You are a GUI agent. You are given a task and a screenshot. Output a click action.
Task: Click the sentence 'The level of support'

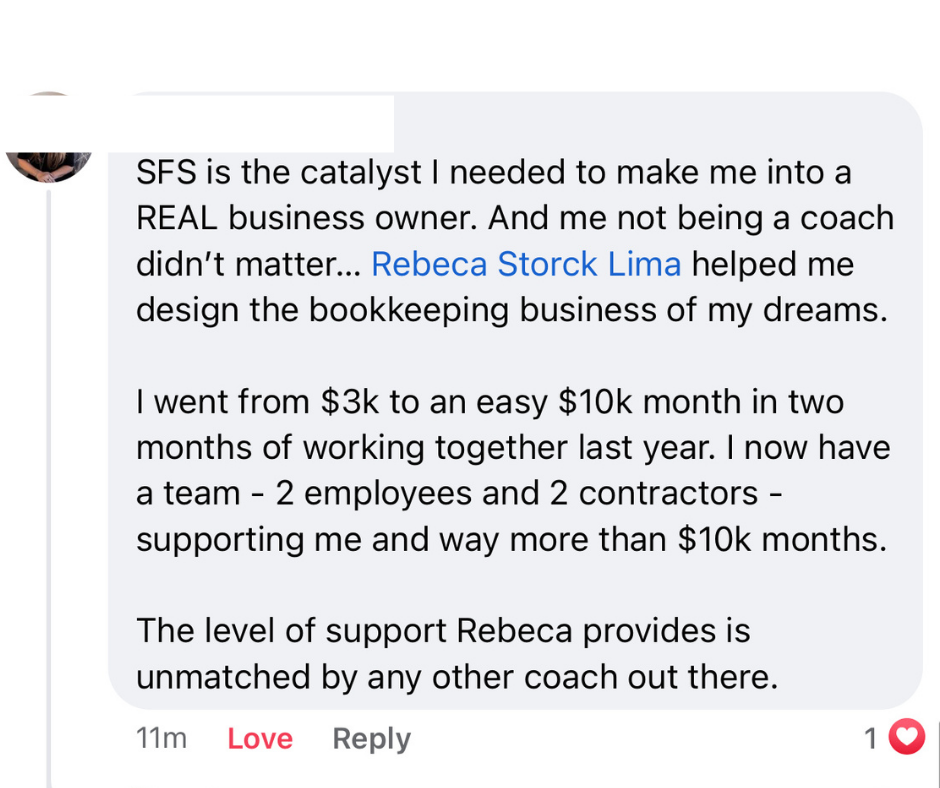click(x=442, y=631)
